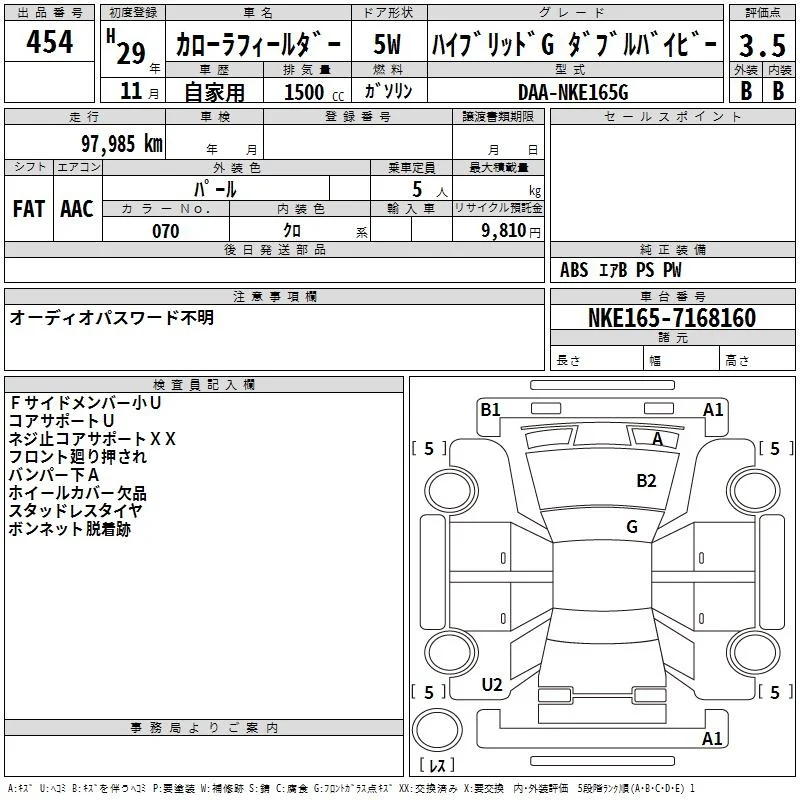Select shift type FAT
Screen dimensions: 800x800
[x=29, y=209]
